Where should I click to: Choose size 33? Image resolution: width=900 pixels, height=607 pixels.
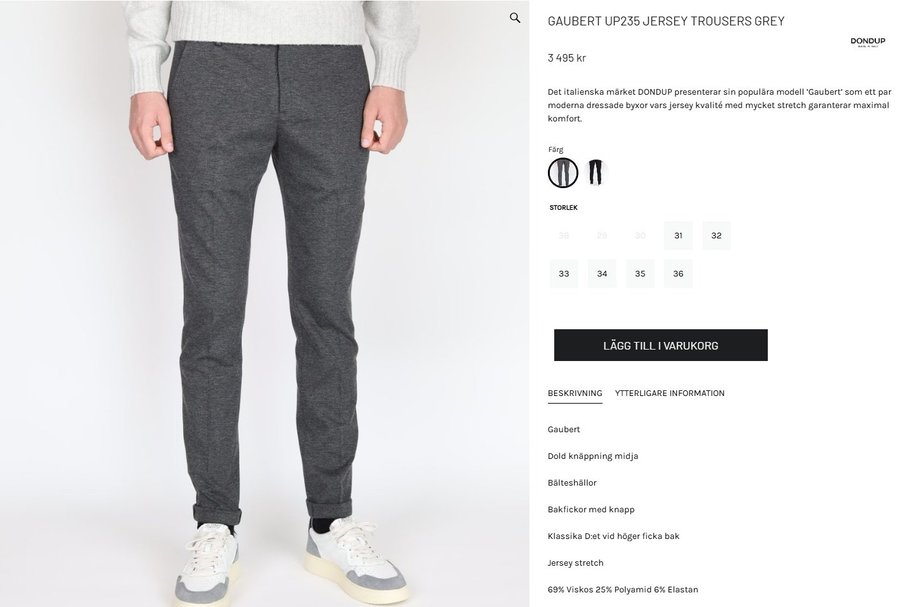coord(564,274)
